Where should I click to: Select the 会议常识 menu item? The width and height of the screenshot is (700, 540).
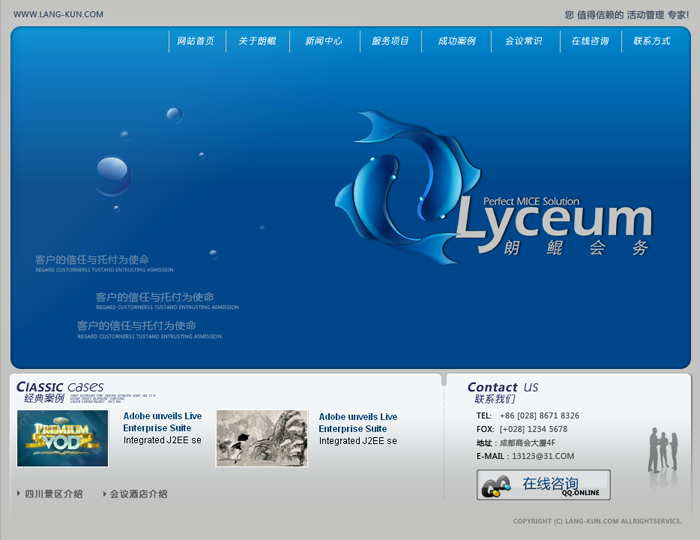[x=524, y=41]
